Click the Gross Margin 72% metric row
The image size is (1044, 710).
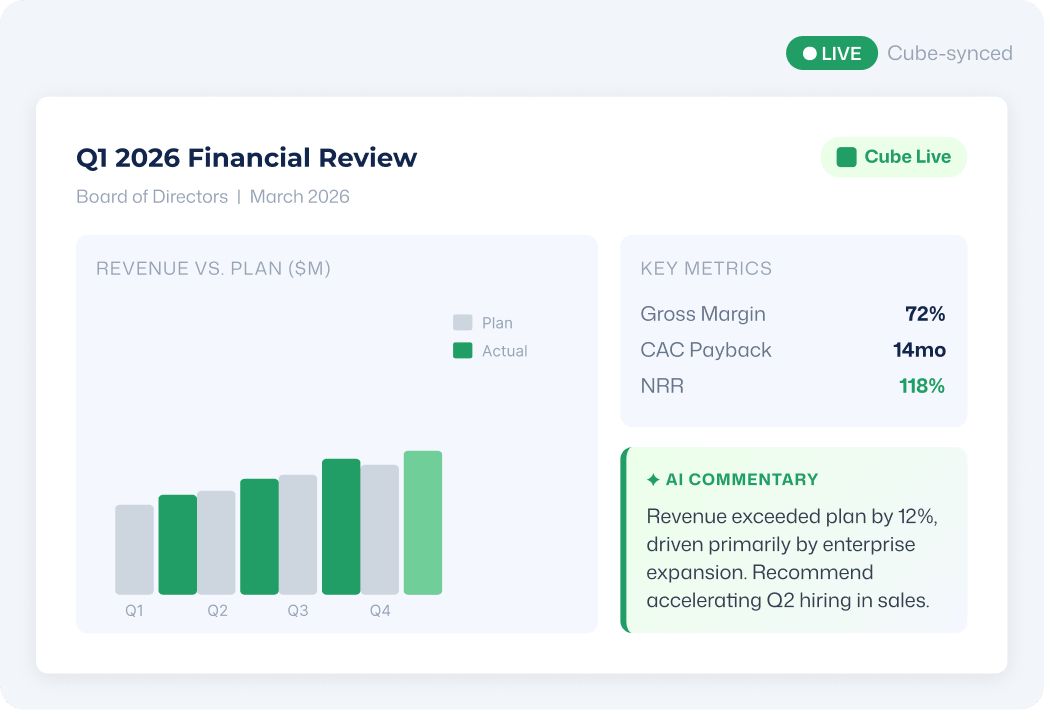(793, 314)
